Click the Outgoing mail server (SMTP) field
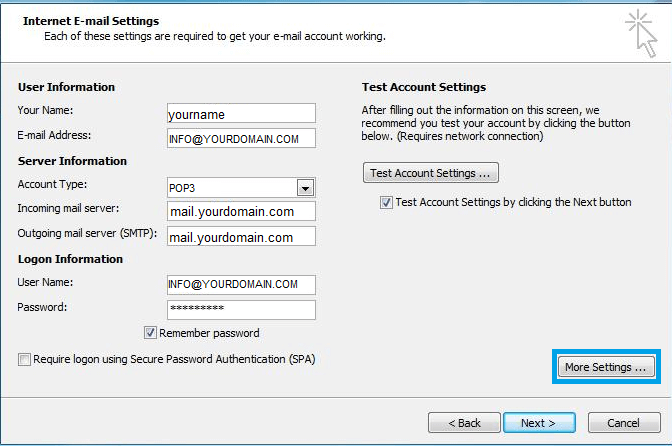Screen dimensions: 672x446 click(x=241, y=236)
